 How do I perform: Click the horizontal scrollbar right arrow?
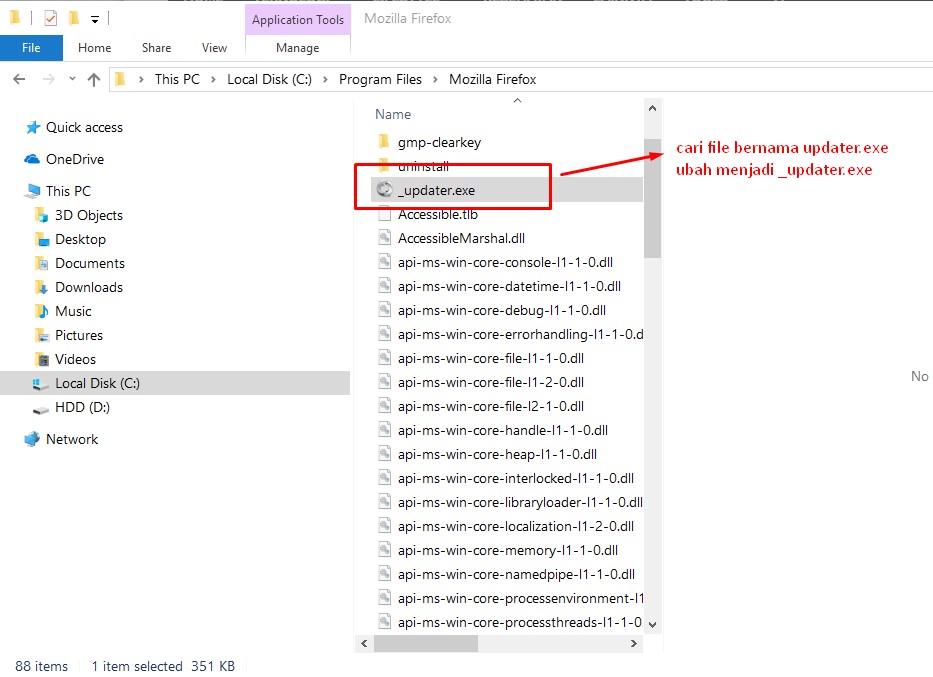pos(633,643)
